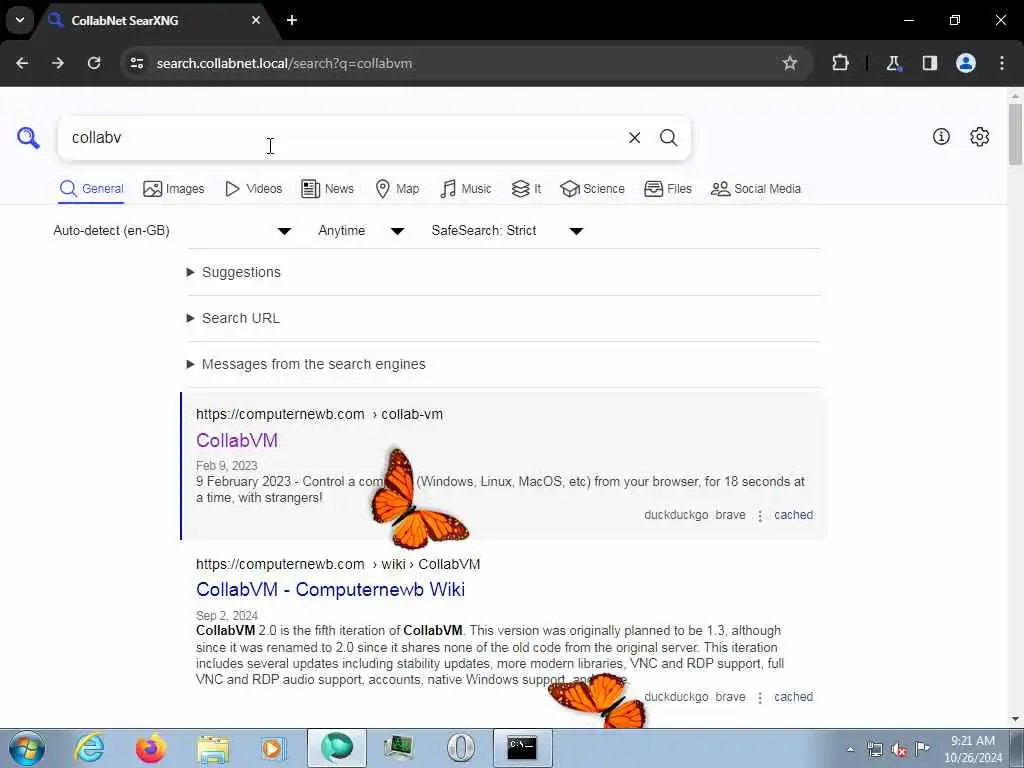Image resolution: width=1024 pixels, height=768 pixels.
Task: Open the CollabVM result link
Action: pyautogui.click(x=237, y=440)
